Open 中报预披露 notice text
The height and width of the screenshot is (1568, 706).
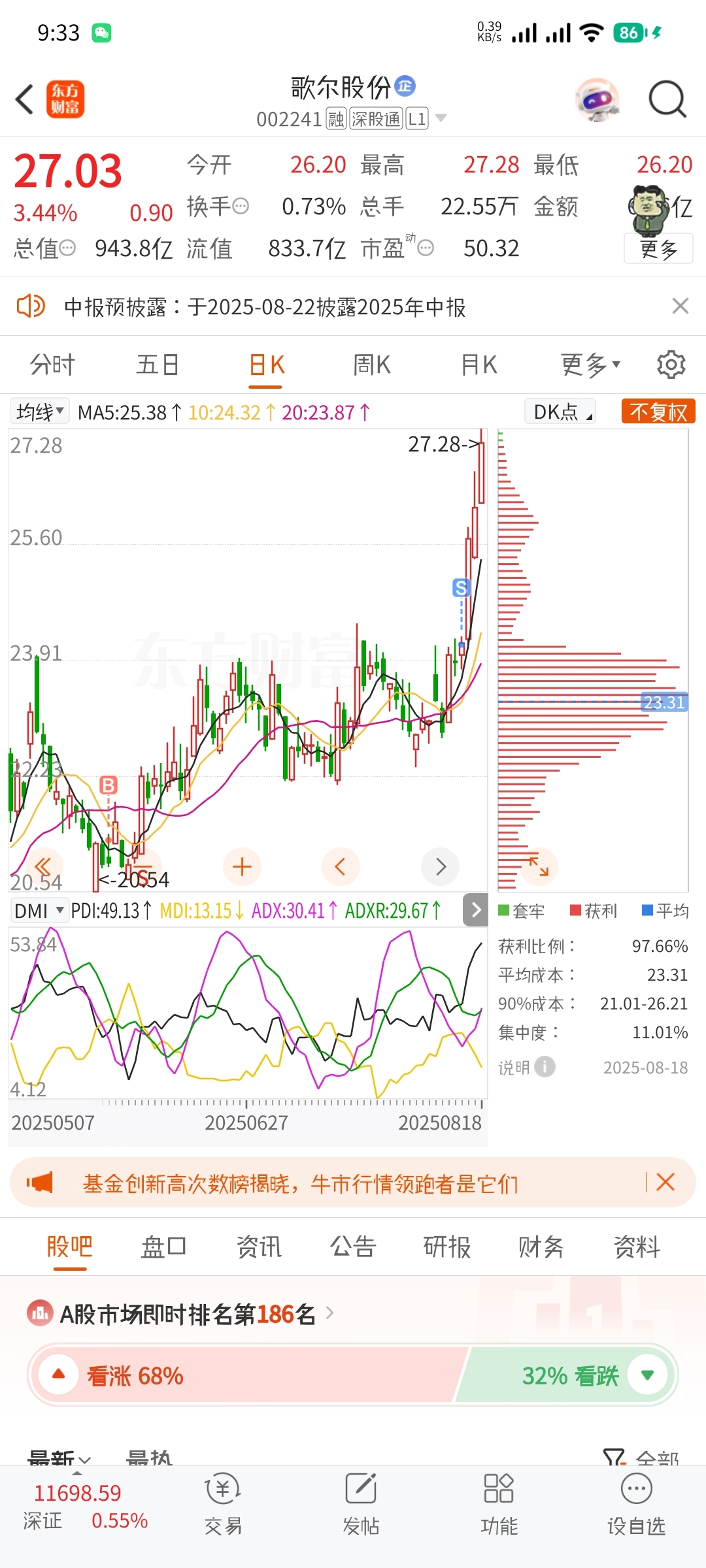click(x=265, y=306)
